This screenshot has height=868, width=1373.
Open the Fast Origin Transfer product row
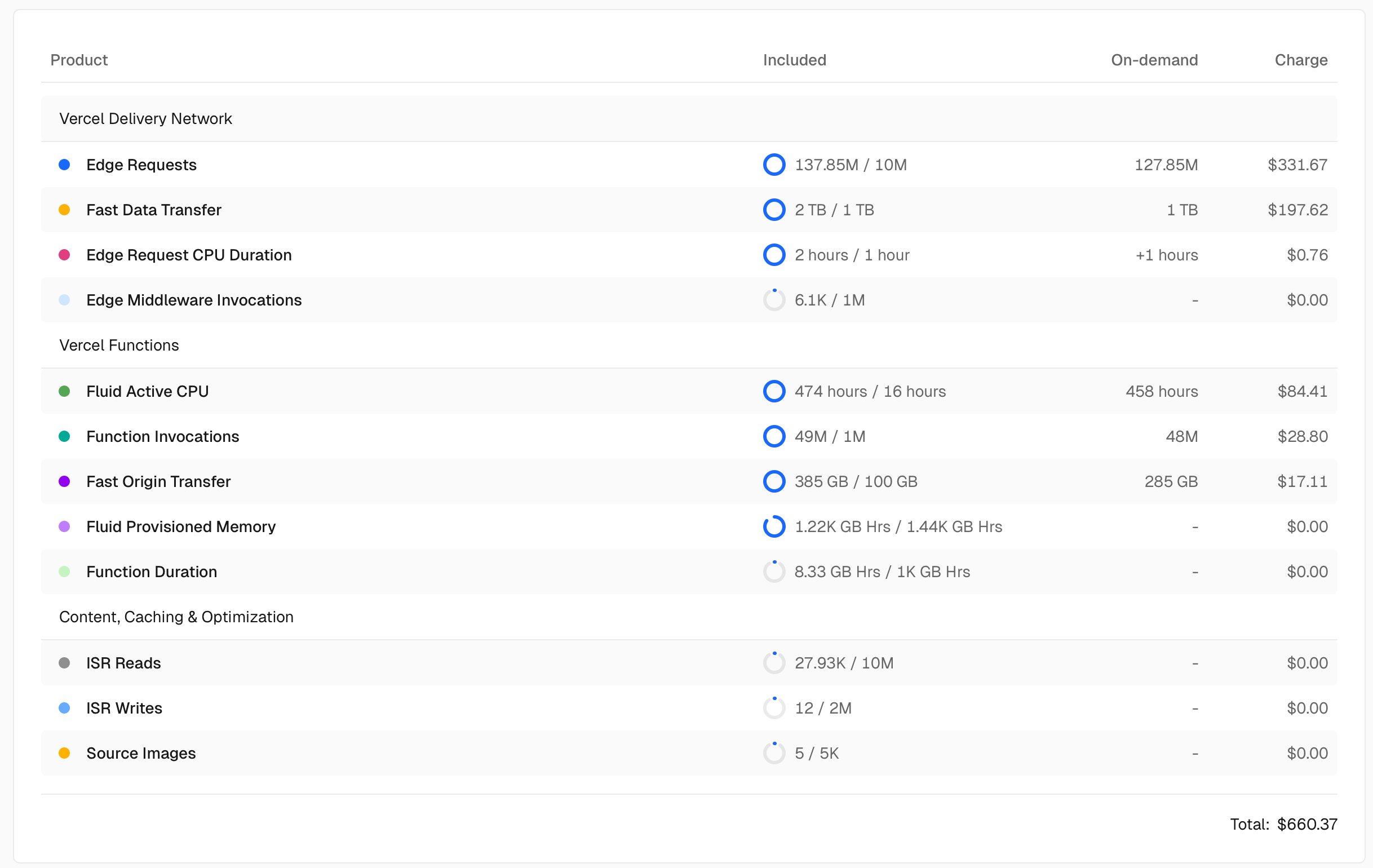tap(158, 481)
